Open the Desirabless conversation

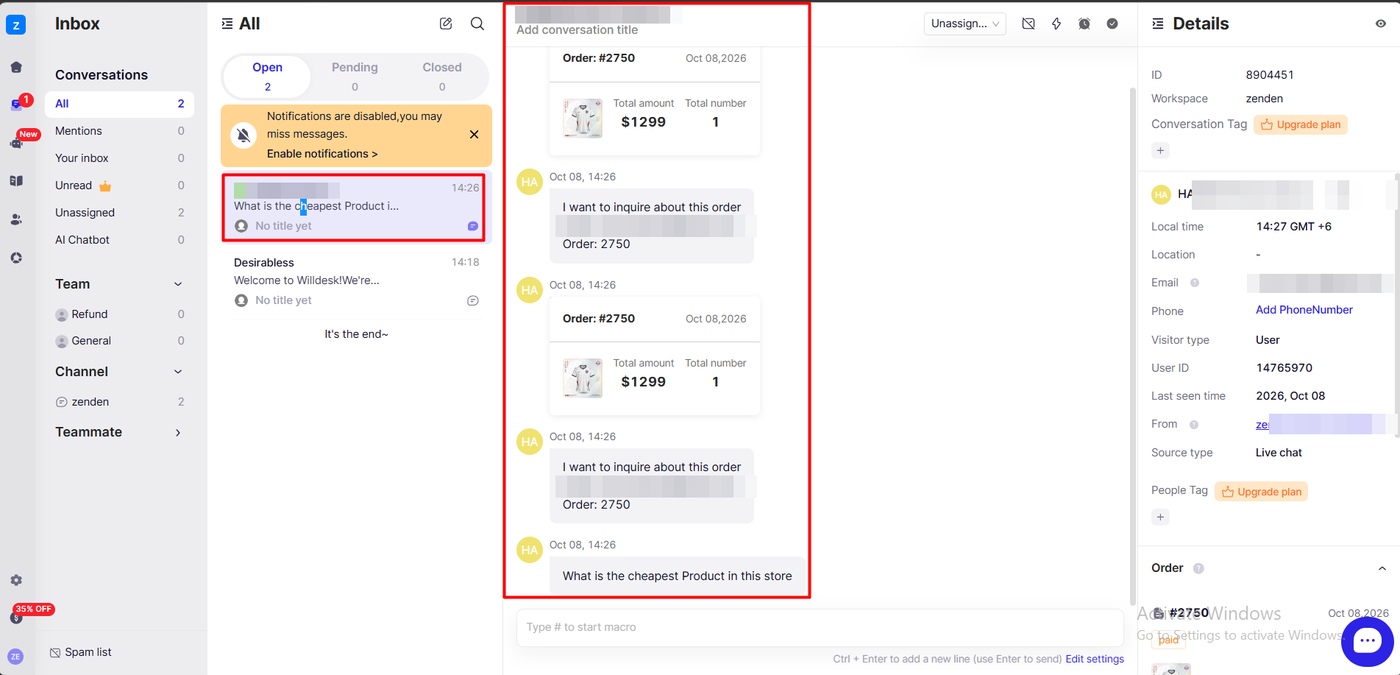pos(356,281)
